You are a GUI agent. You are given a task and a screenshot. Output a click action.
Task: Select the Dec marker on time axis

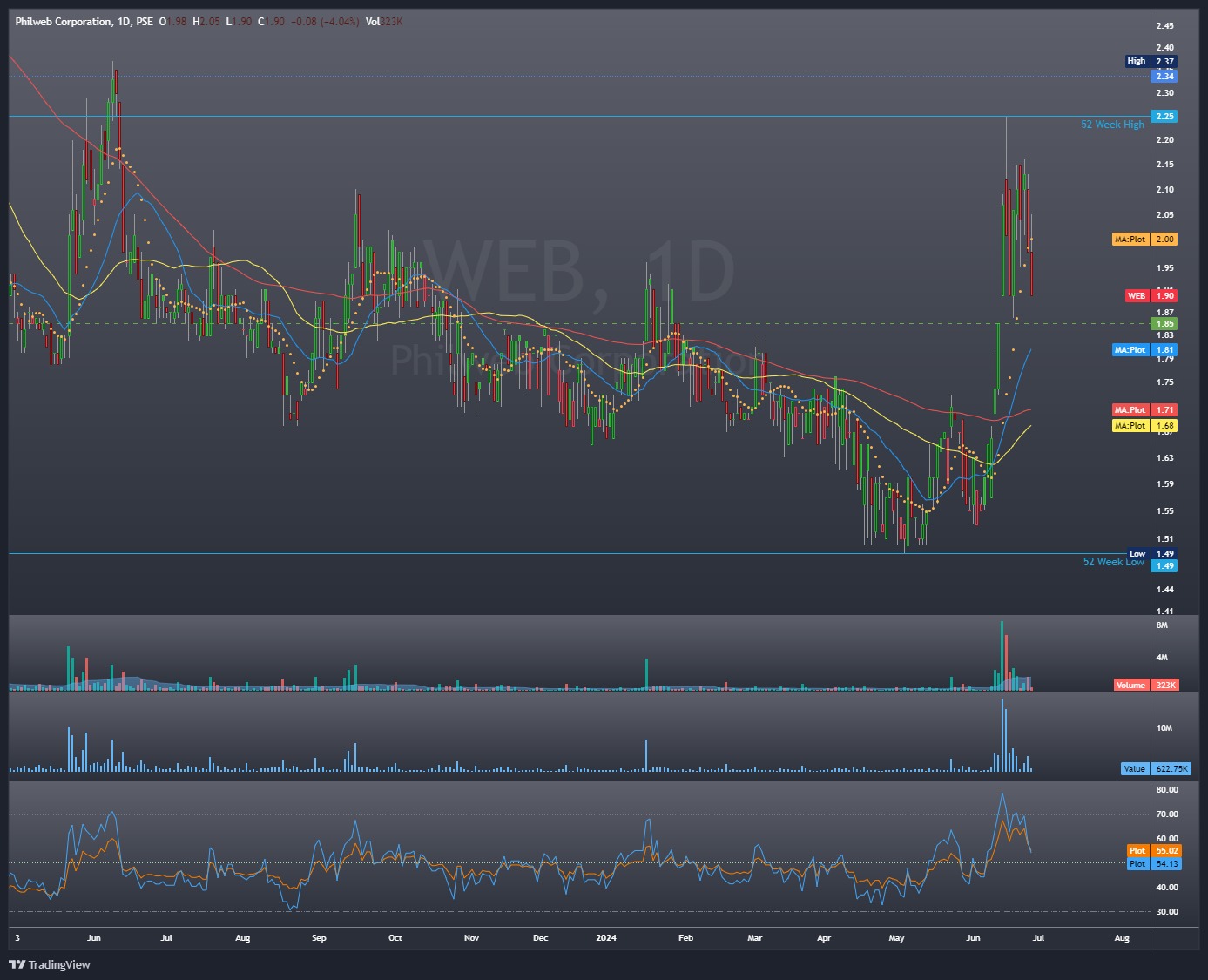540,938
